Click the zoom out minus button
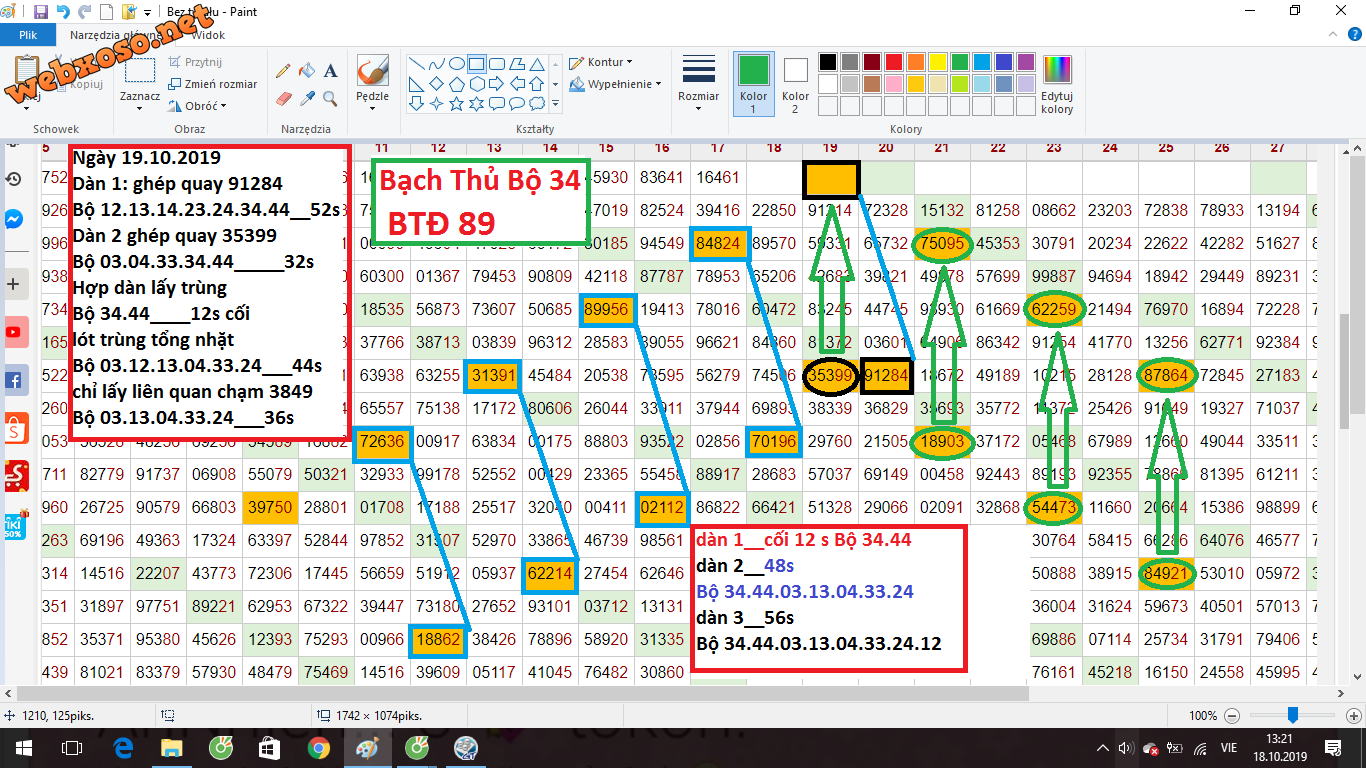 (x=1232, y=716)
